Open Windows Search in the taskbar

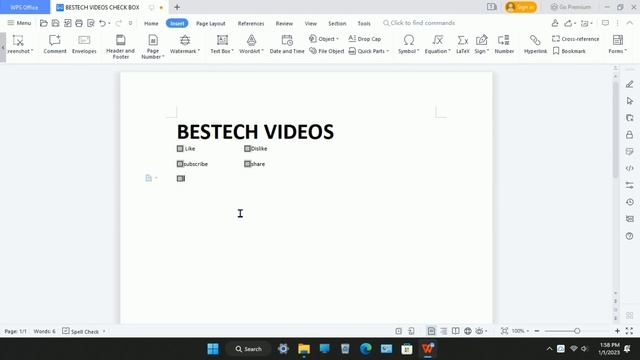(248, 349)
